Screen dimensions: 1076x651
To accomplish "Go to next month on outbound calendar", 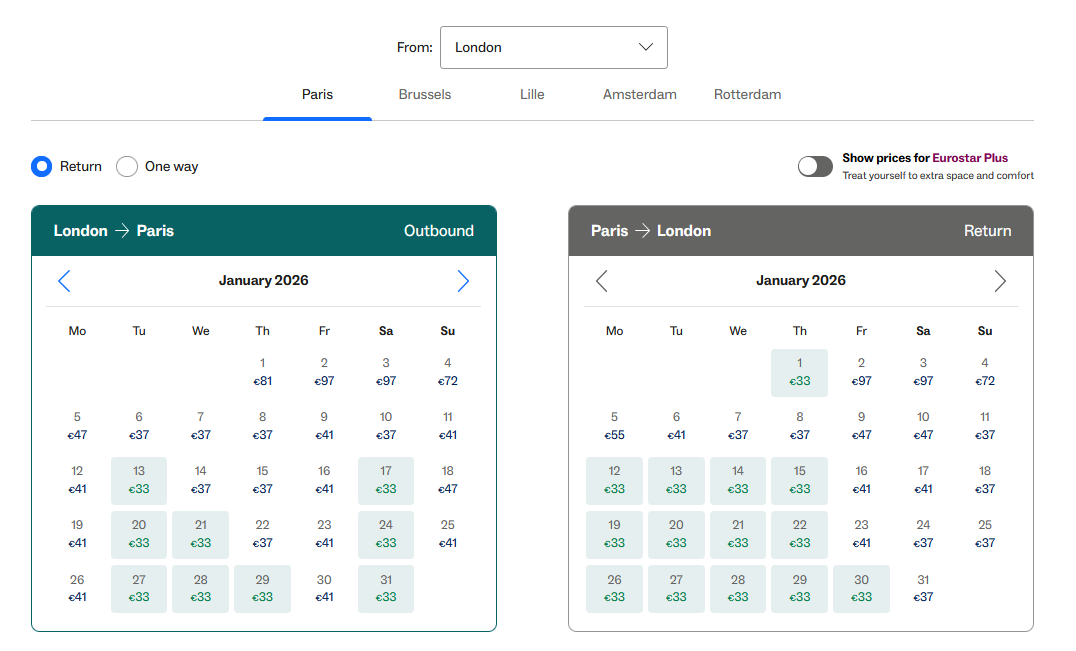I will click(x=463, y=281).
